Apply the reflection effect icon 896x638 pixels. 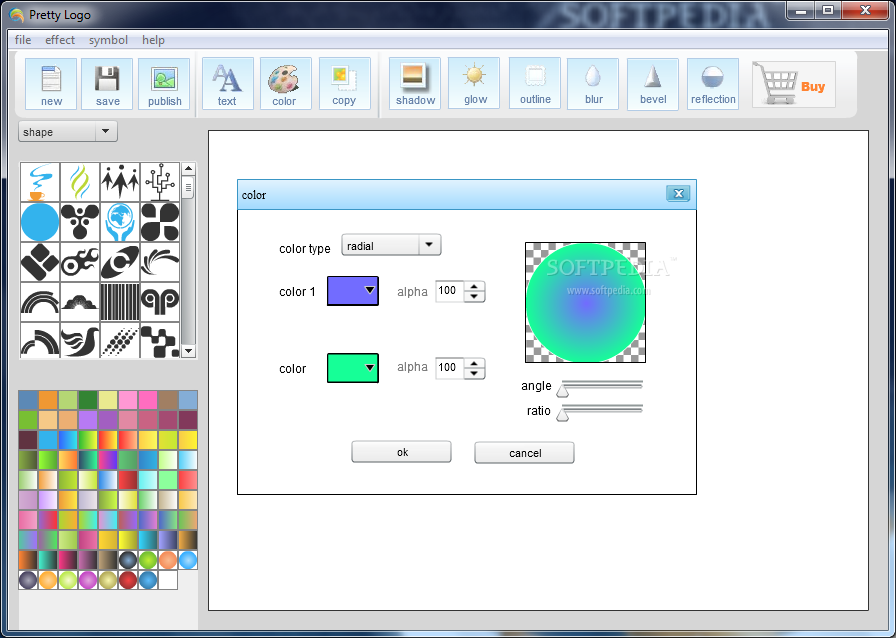pyautogui.click(x=713, y=84)
